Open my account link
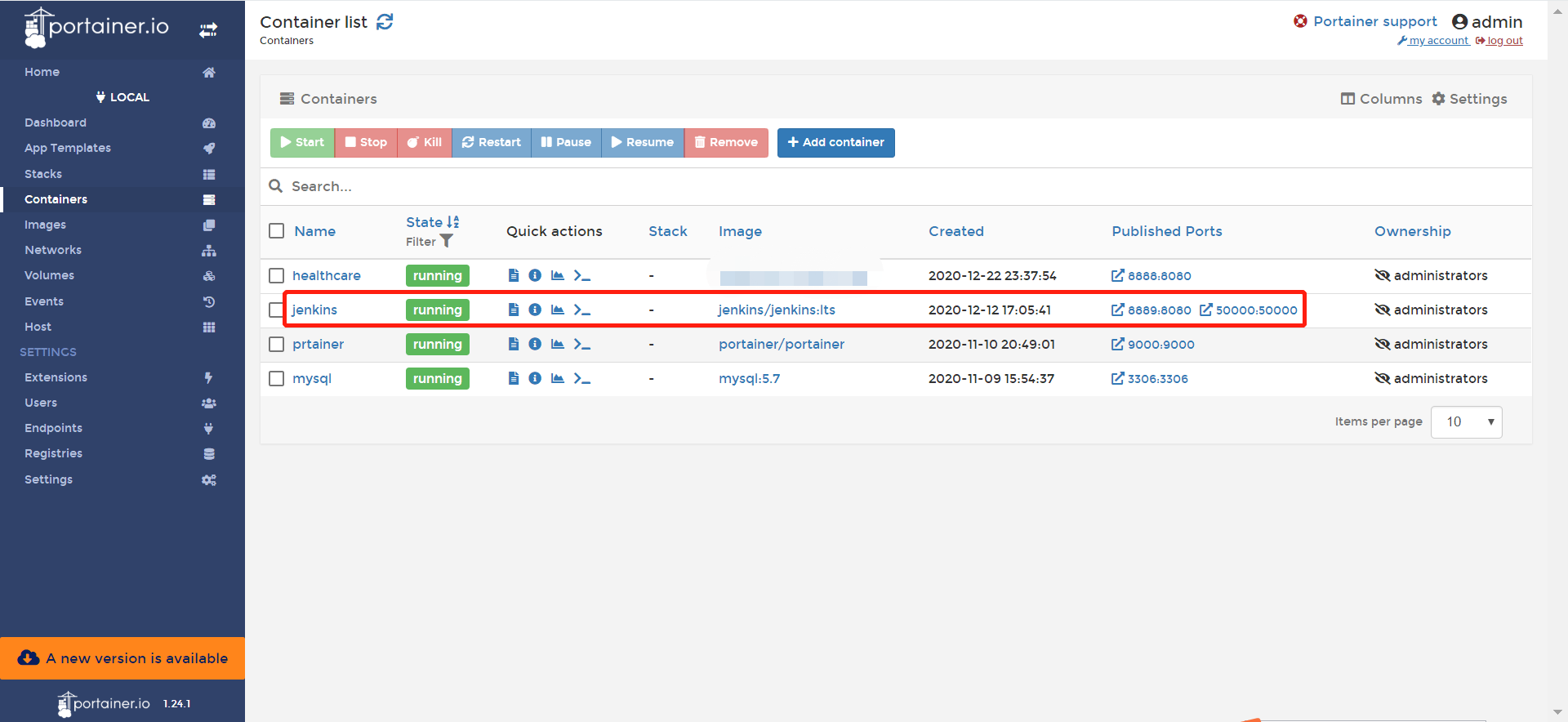Screen dimensions: 1568x722 click(1433, 41)
